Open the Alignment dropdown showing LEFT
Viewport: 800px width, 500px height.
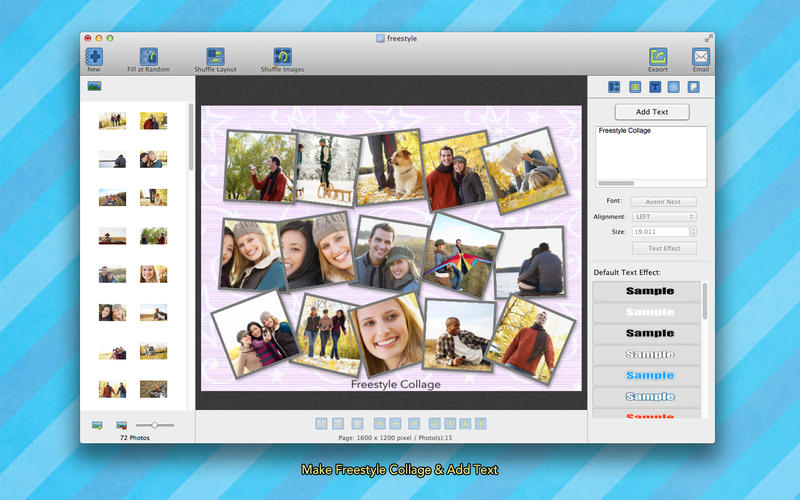(x=664, y=216)
